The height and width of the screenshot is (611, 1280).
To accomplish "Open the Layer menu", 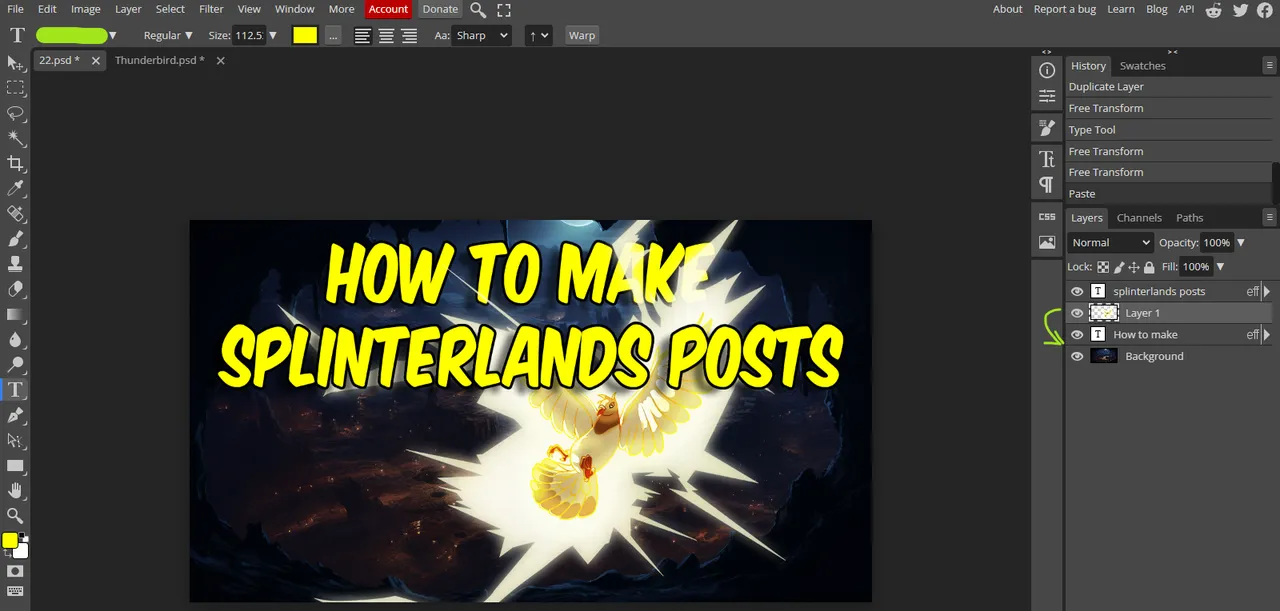I will (128, 9).
